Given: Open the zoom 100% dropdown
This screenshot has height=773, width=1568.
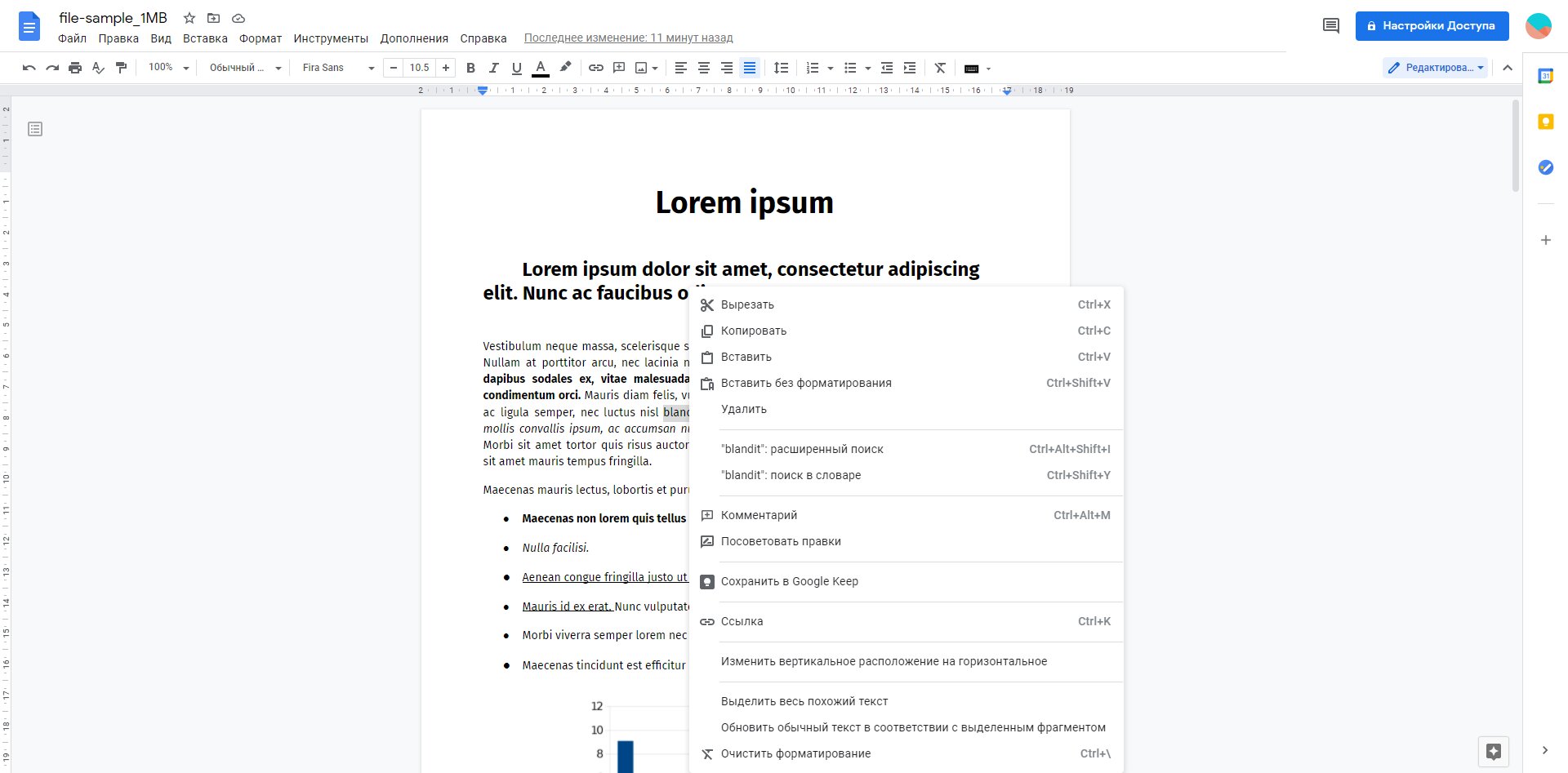Looking at the screenshot, I should pyautogui.click(x=168, y=68).
